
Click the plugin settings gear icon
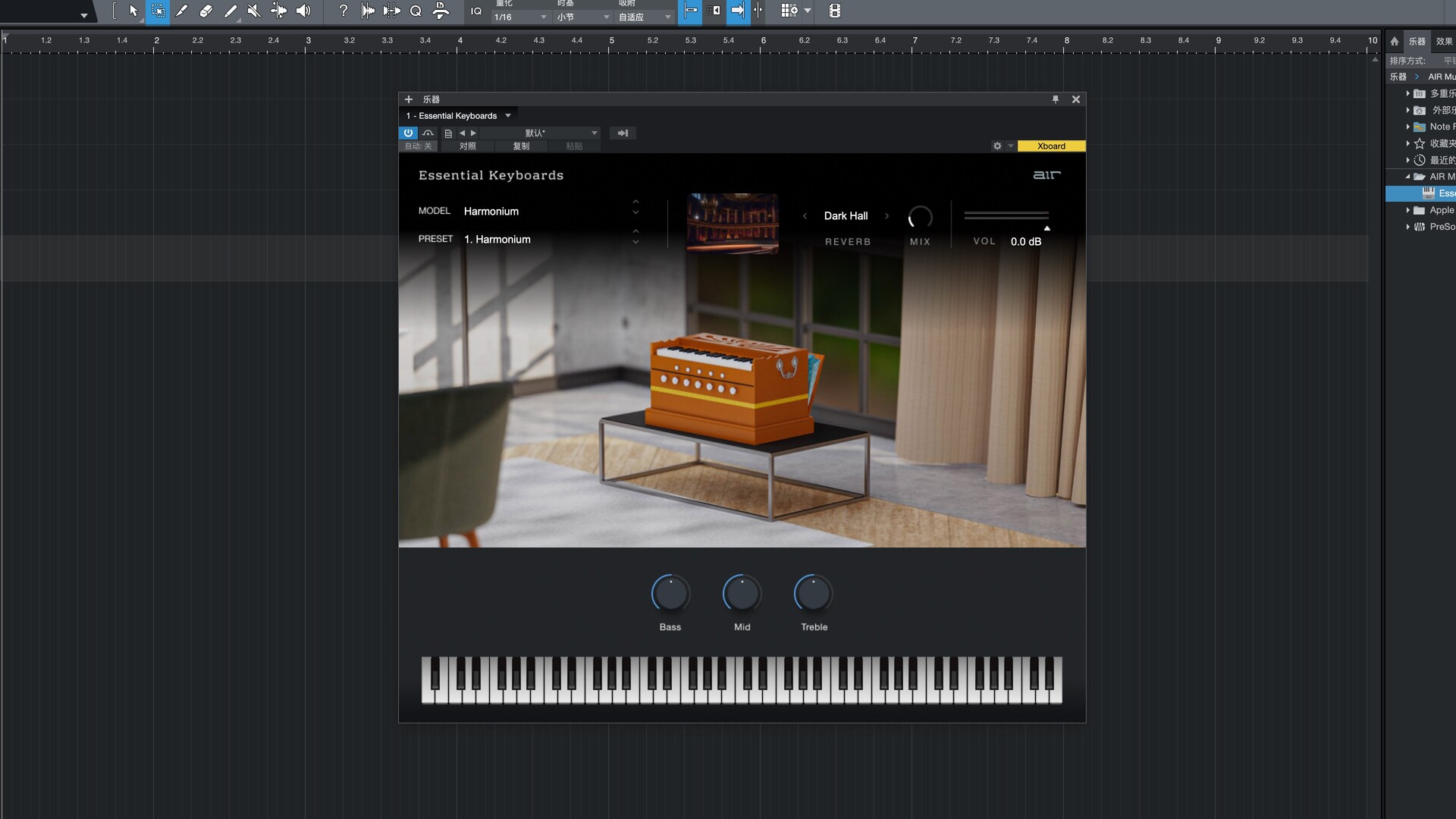pos(996,146)
